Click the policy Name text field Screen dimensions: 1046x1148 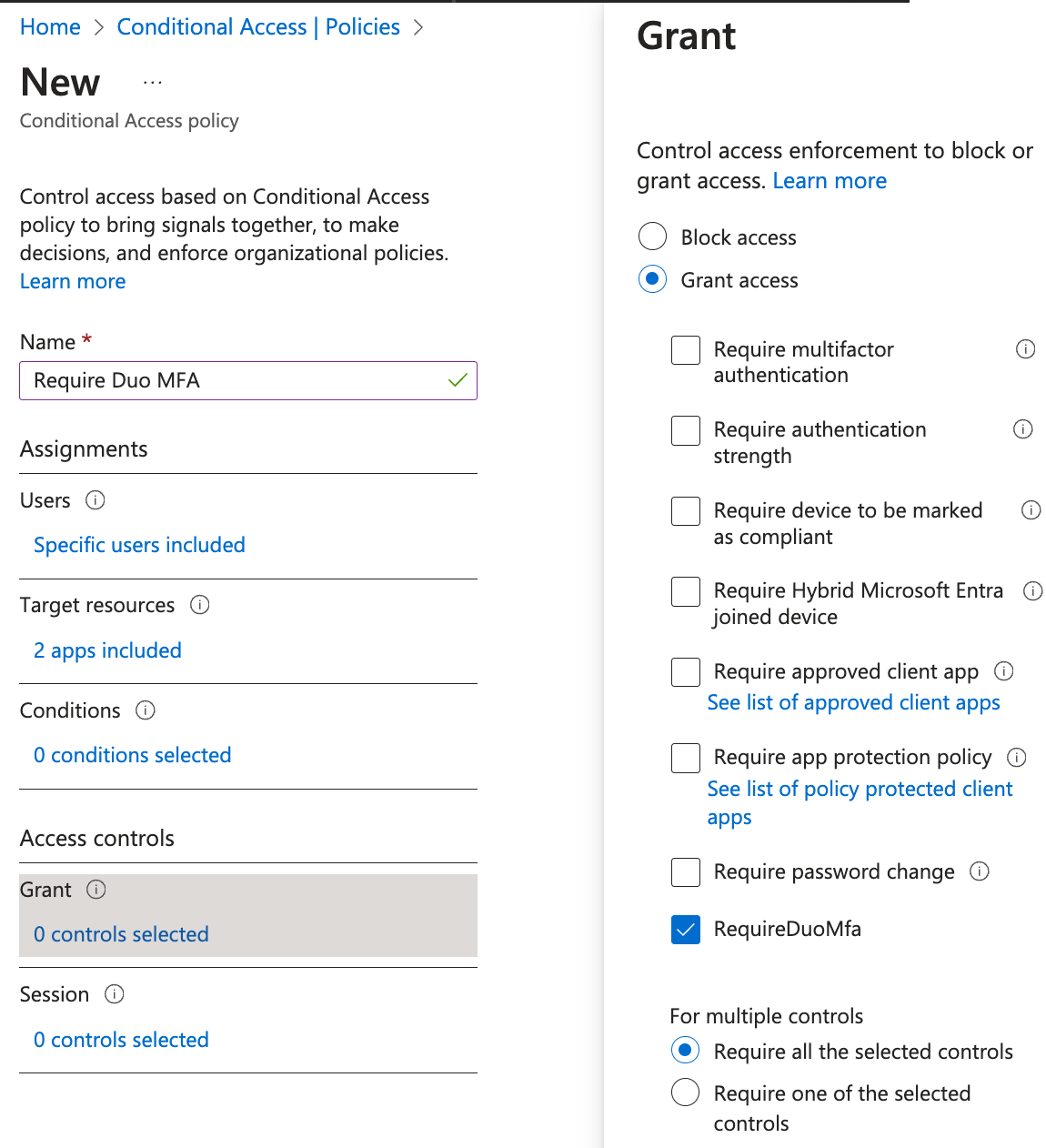[236, 380]
